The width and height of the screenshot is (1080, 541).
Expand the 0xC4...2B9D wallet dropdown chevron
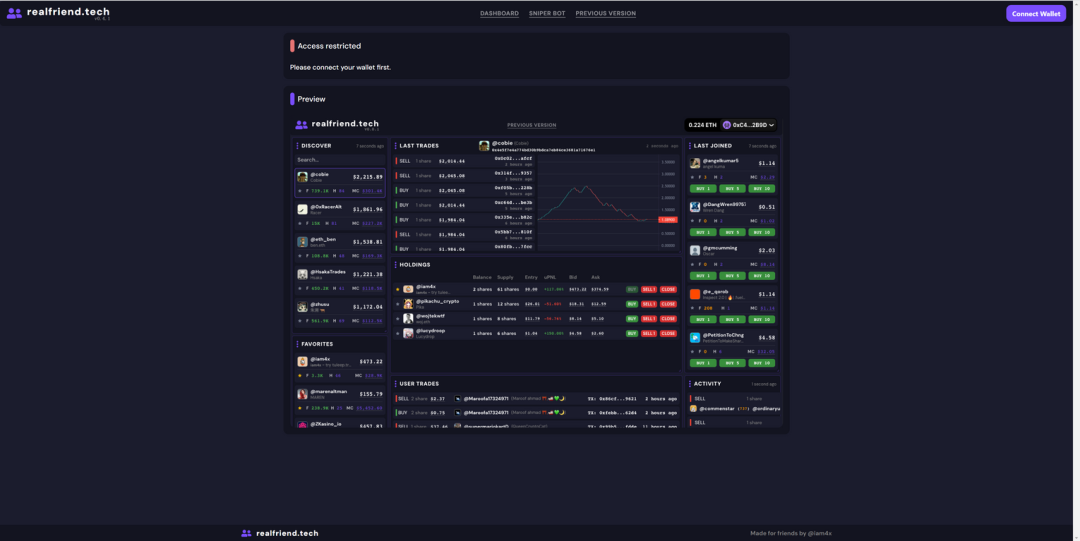(x=771, y=125)
